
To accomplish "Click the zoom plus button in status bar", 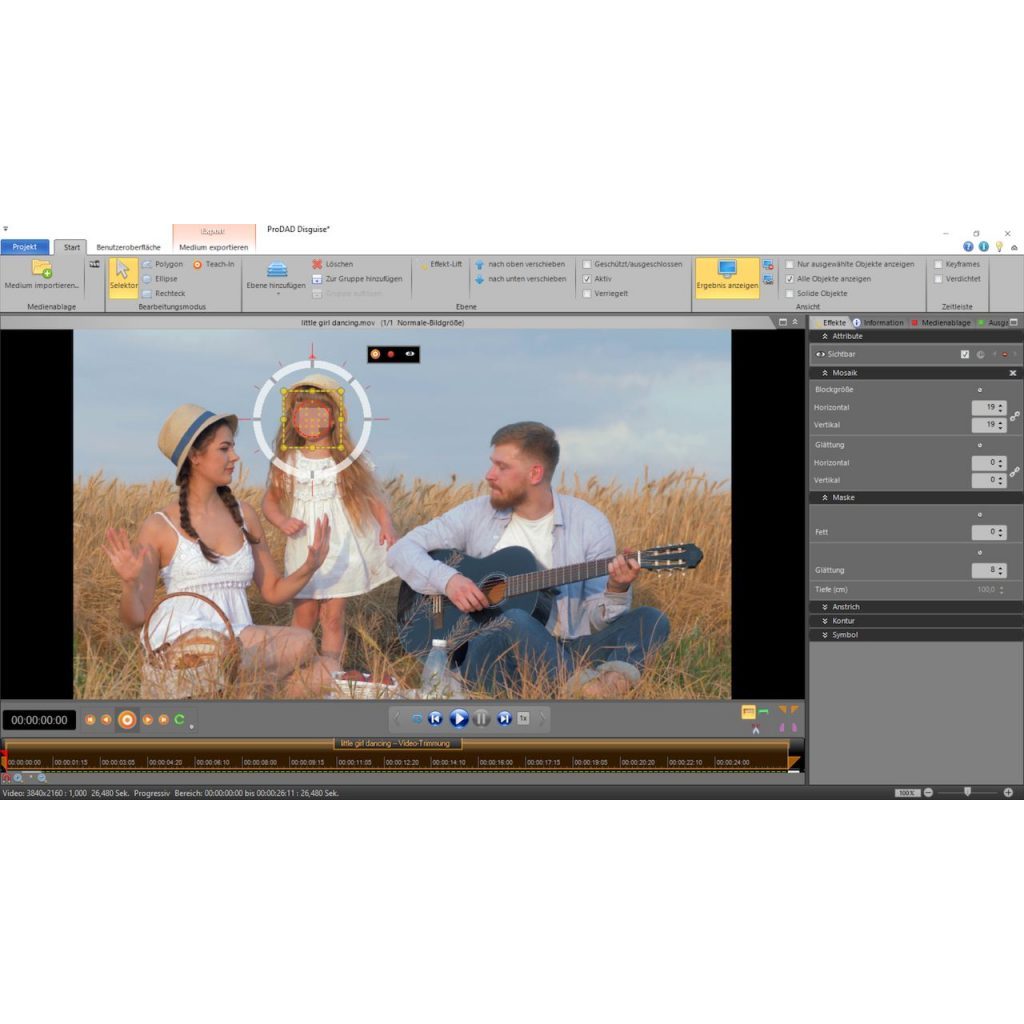I will 1008,793.
